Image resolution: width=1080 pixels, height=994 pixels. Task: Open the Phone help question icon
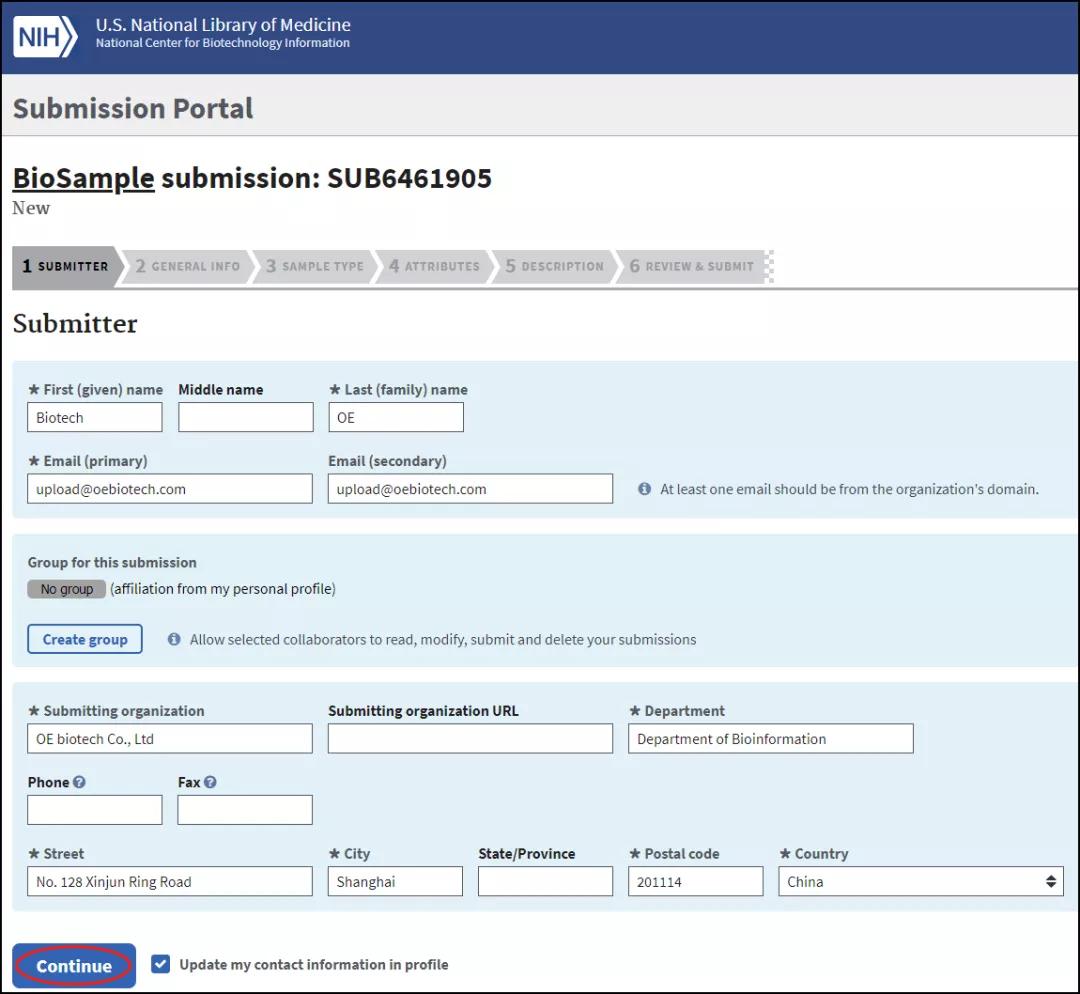coord(79,782)
